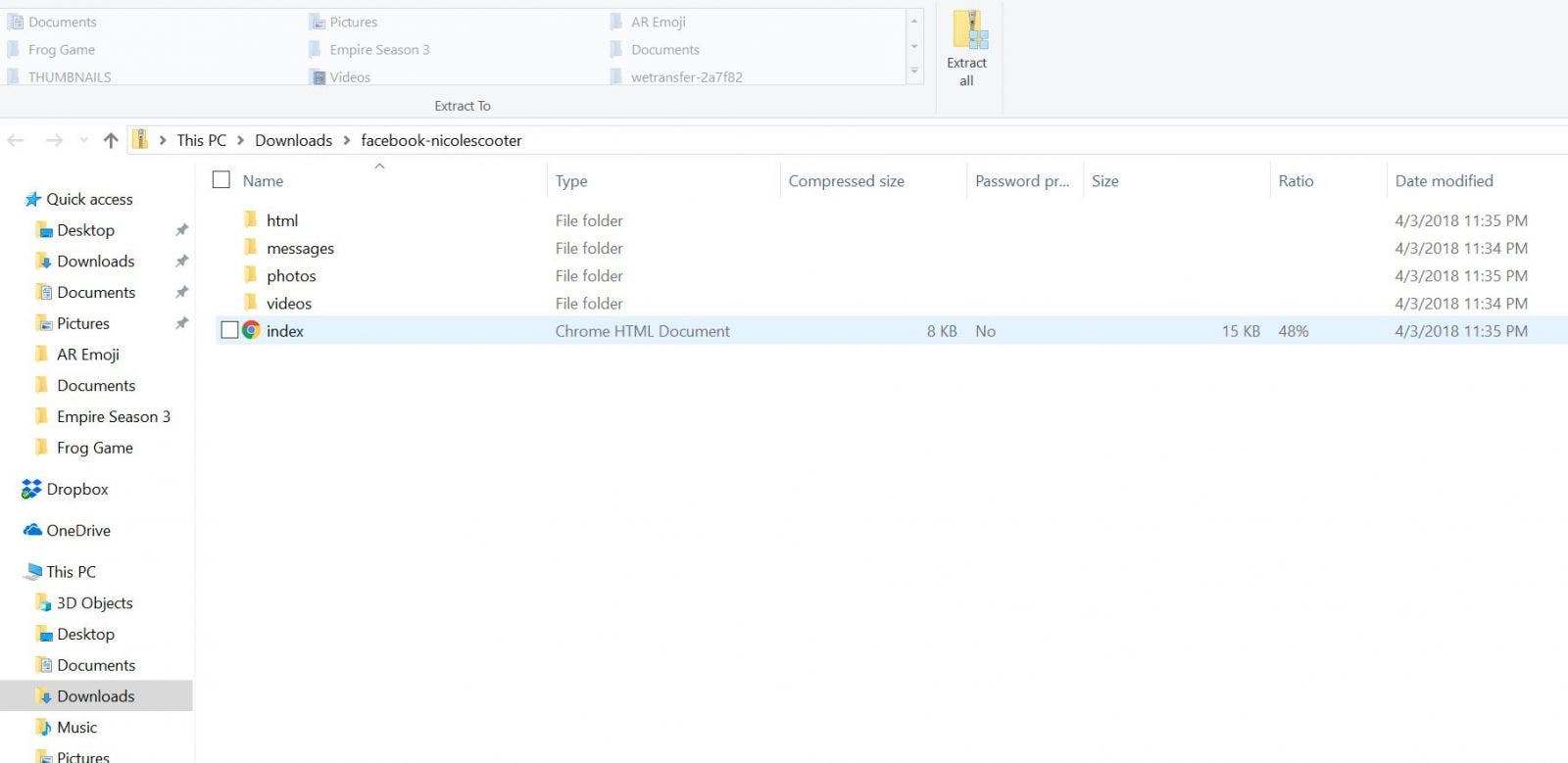
Task: Sort by Password protected column header
Action: 1022,181
